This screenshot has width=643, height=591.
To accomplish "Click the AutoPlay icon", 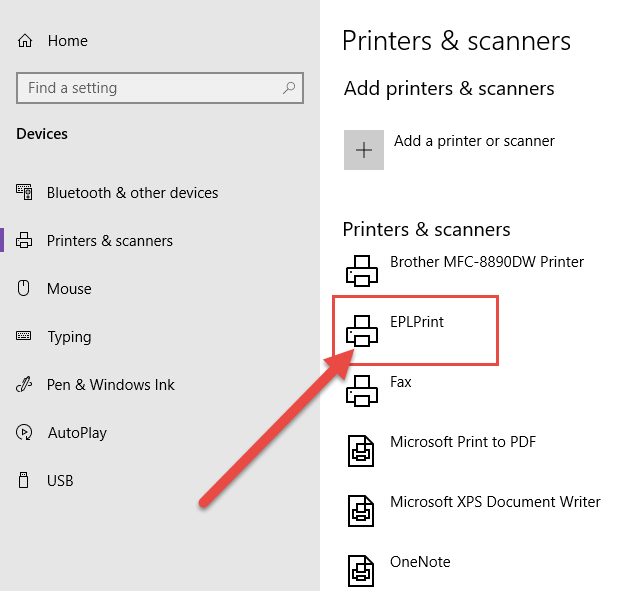I will [x=24, y=432].
